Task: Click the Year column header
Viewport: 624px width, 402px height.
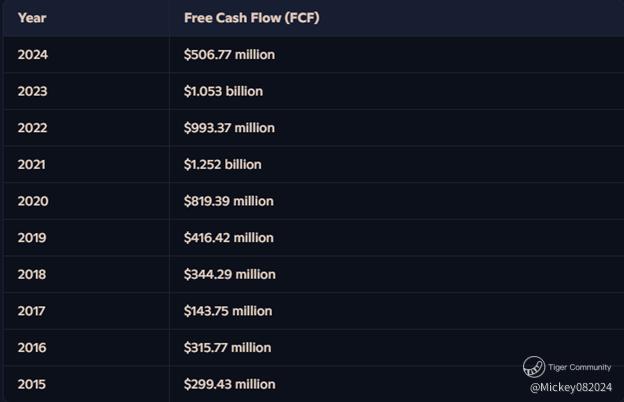Action: (x=32, y=18)
